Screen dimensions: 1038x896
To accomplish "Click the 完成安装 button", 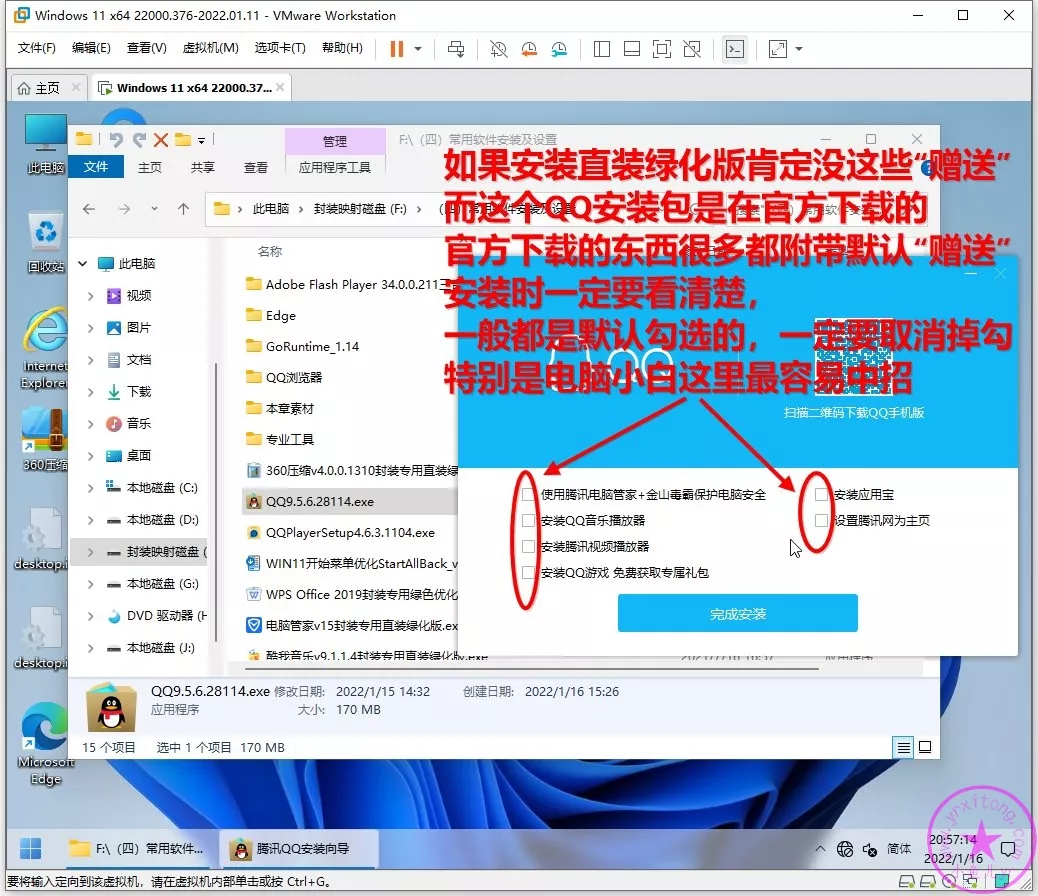I will click(x=737, y=614).
